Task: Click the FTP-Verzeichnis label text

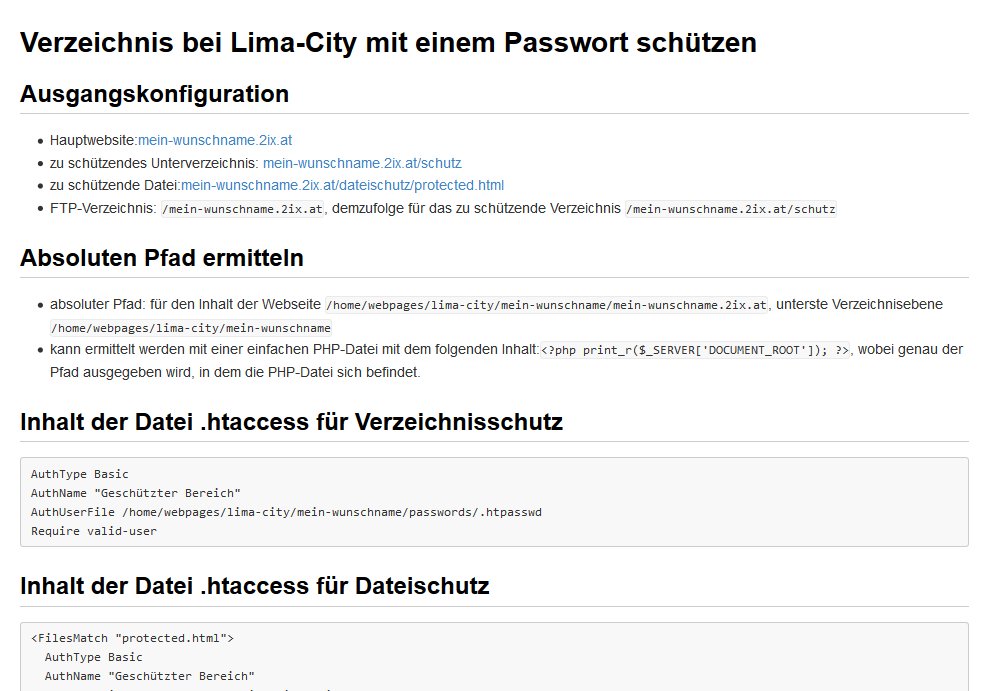Action: pos(103,208)
